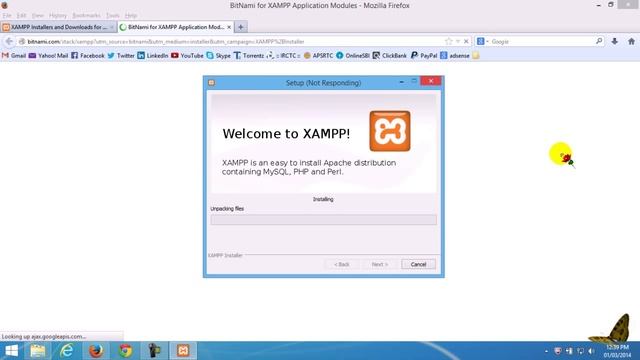640x360 pixels.
Task: Click the XAMPP orange logo in Setup
Action: (x=390, y=131)
